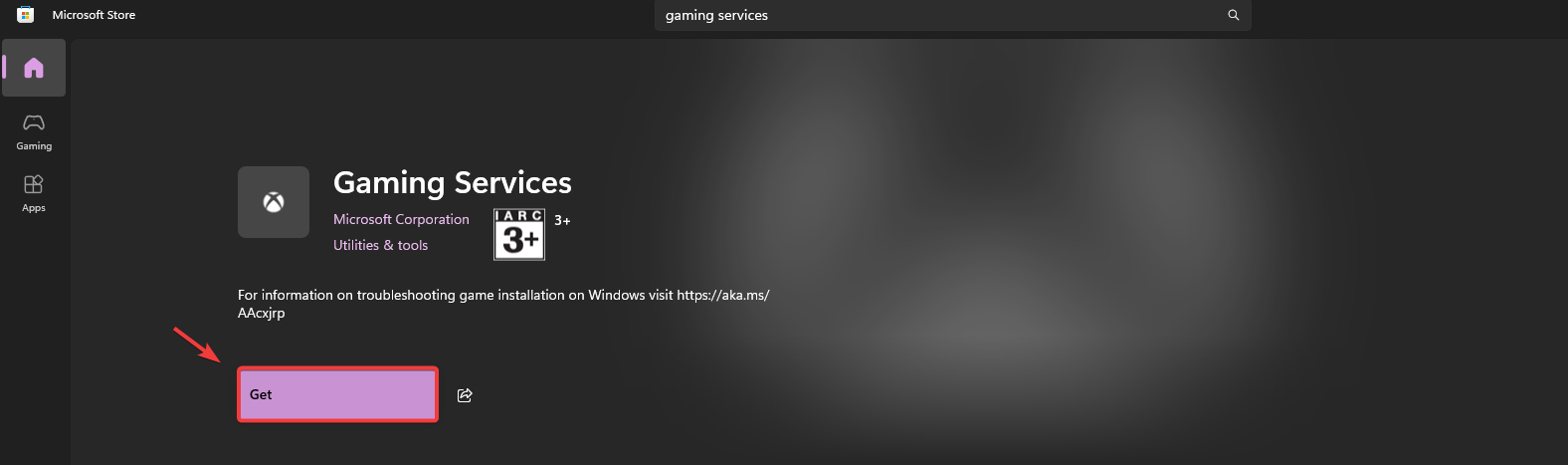Select the 3+ age rating text
Image resolution: width=1568 pixels, height=465 pixels.
tap(562, 220)
